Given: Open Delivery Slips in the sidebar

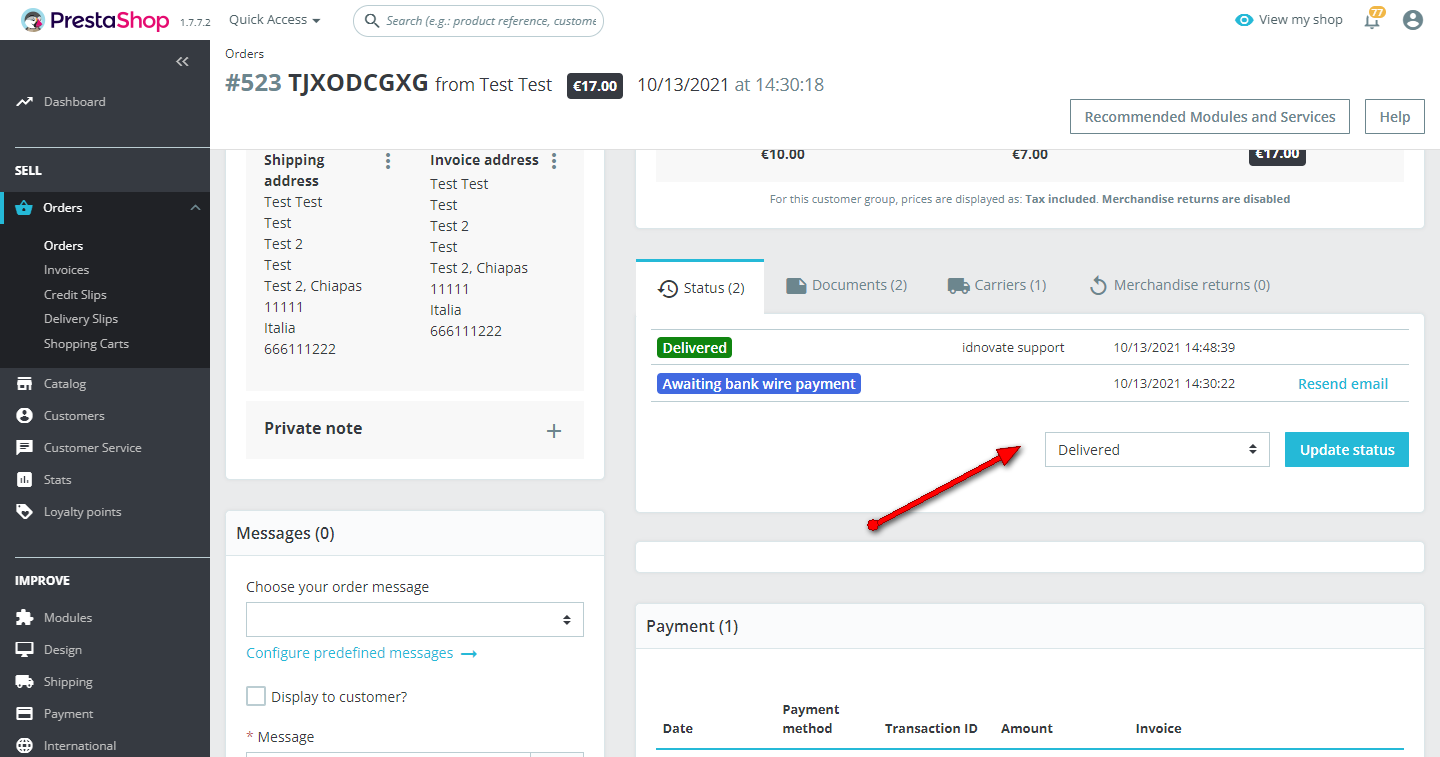Looking at the screenshot, I should [81, 319].
